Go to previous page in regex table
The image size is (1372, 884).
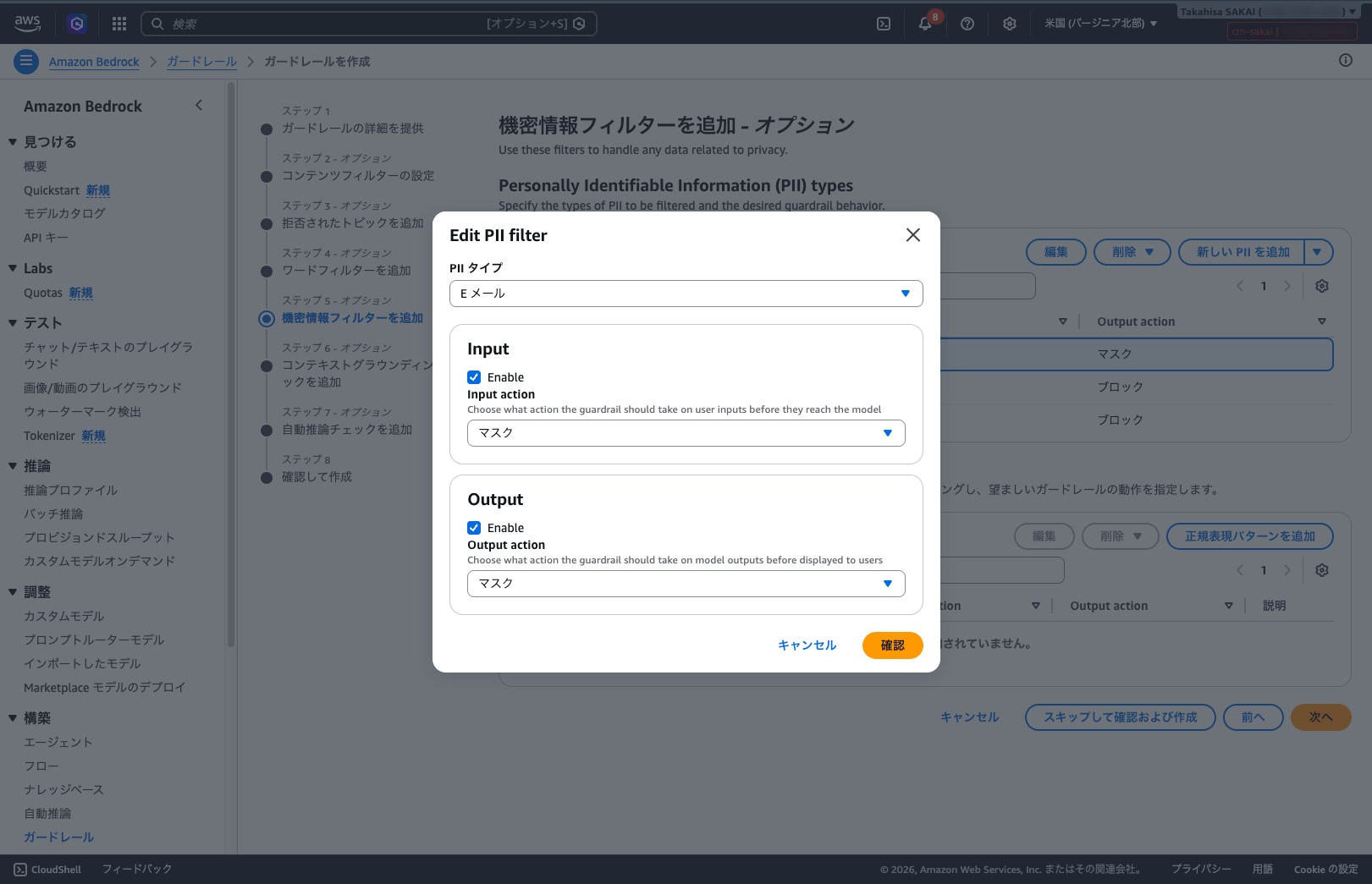click(x=1240, y=570)
